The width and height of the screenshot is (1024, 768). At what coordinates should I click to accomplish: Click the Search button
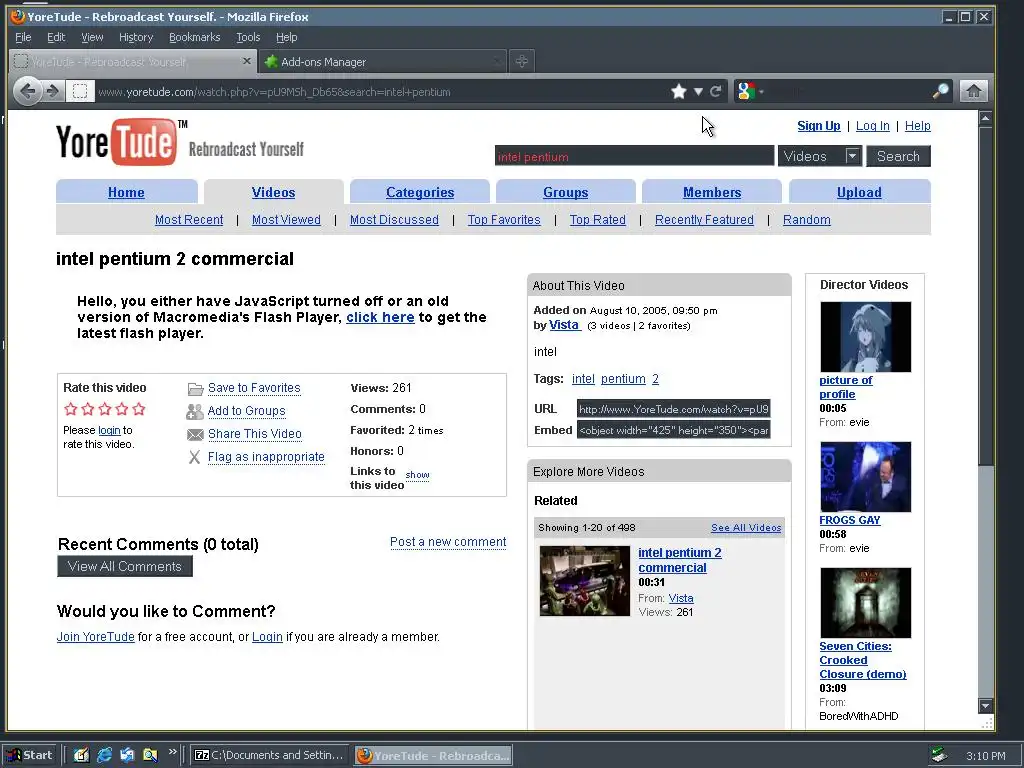pos(898,156)
